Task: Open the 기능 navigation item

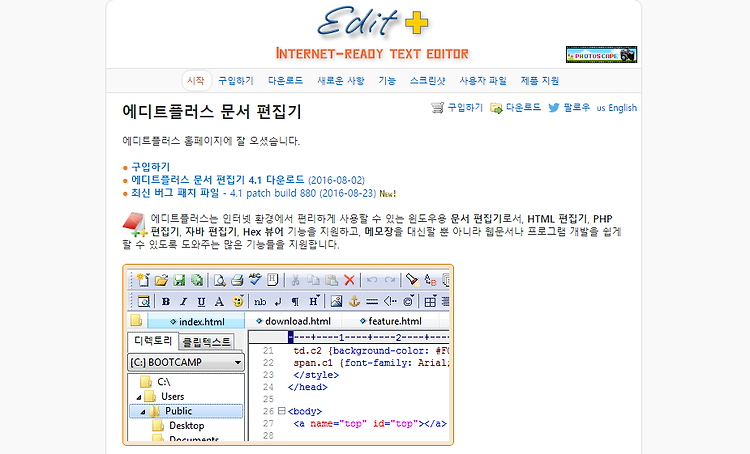Action: 387,81
